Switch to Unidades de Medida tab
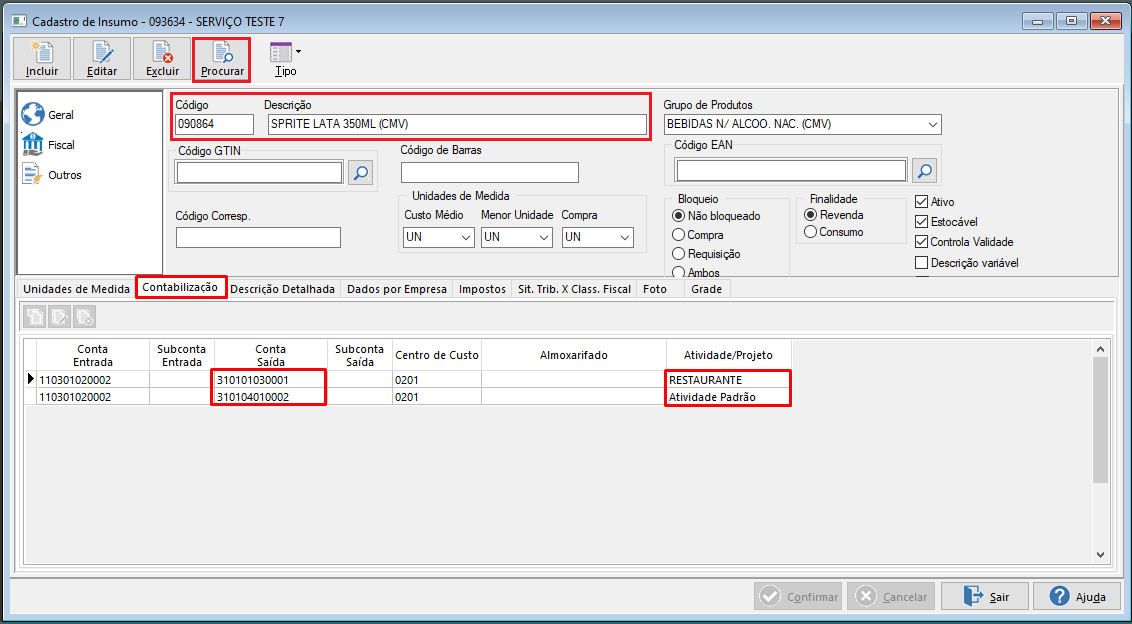This screenshot has height=624, width=1132. (77, 289)
